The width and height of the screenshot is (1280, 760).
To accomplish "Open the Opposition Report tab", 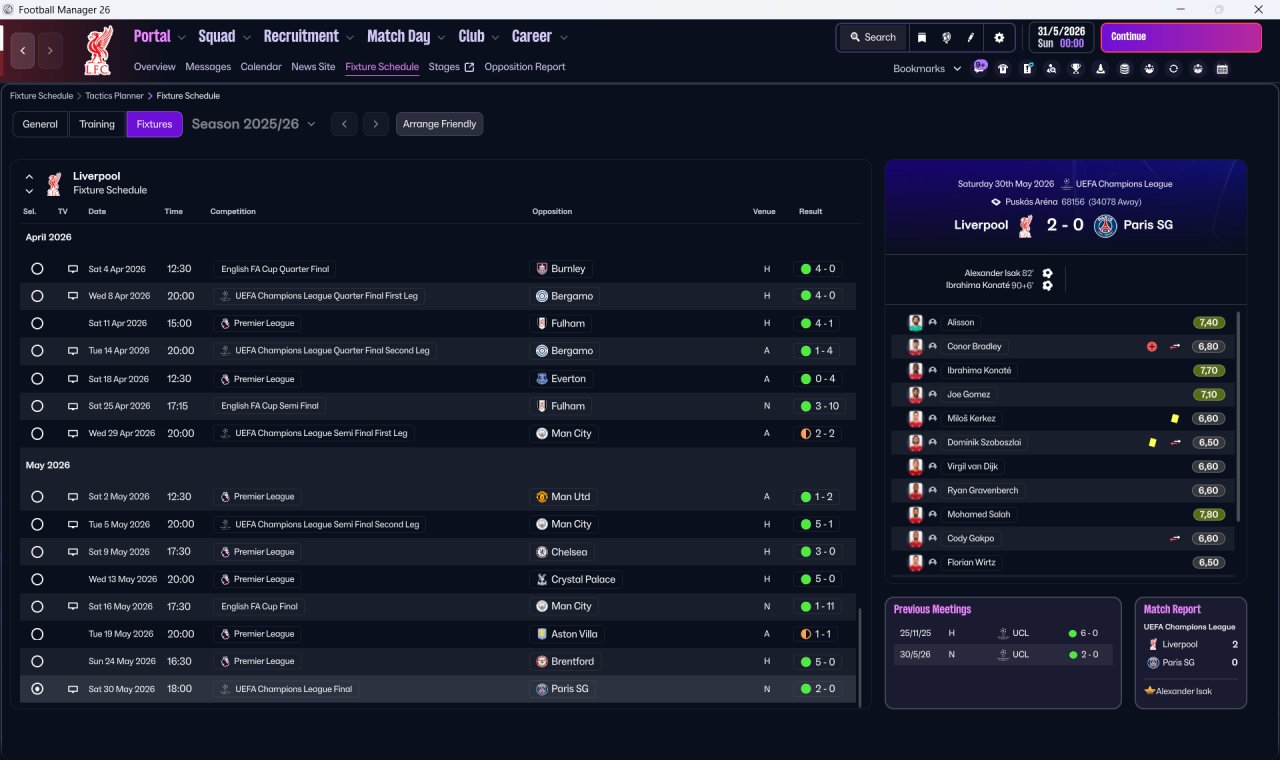I will 525,67.
